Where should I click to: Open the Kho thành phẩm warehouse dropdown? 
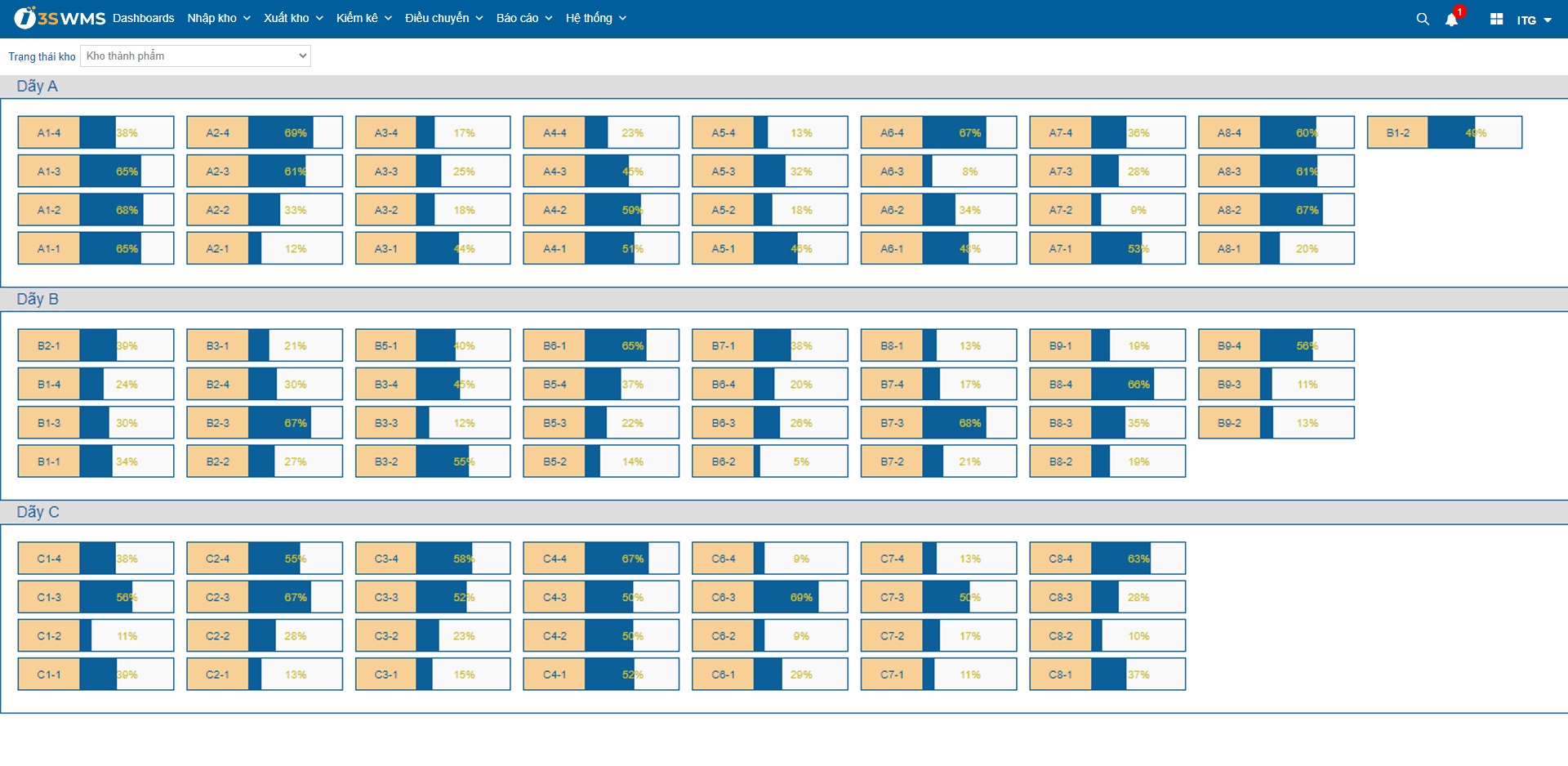click(195, 56)
